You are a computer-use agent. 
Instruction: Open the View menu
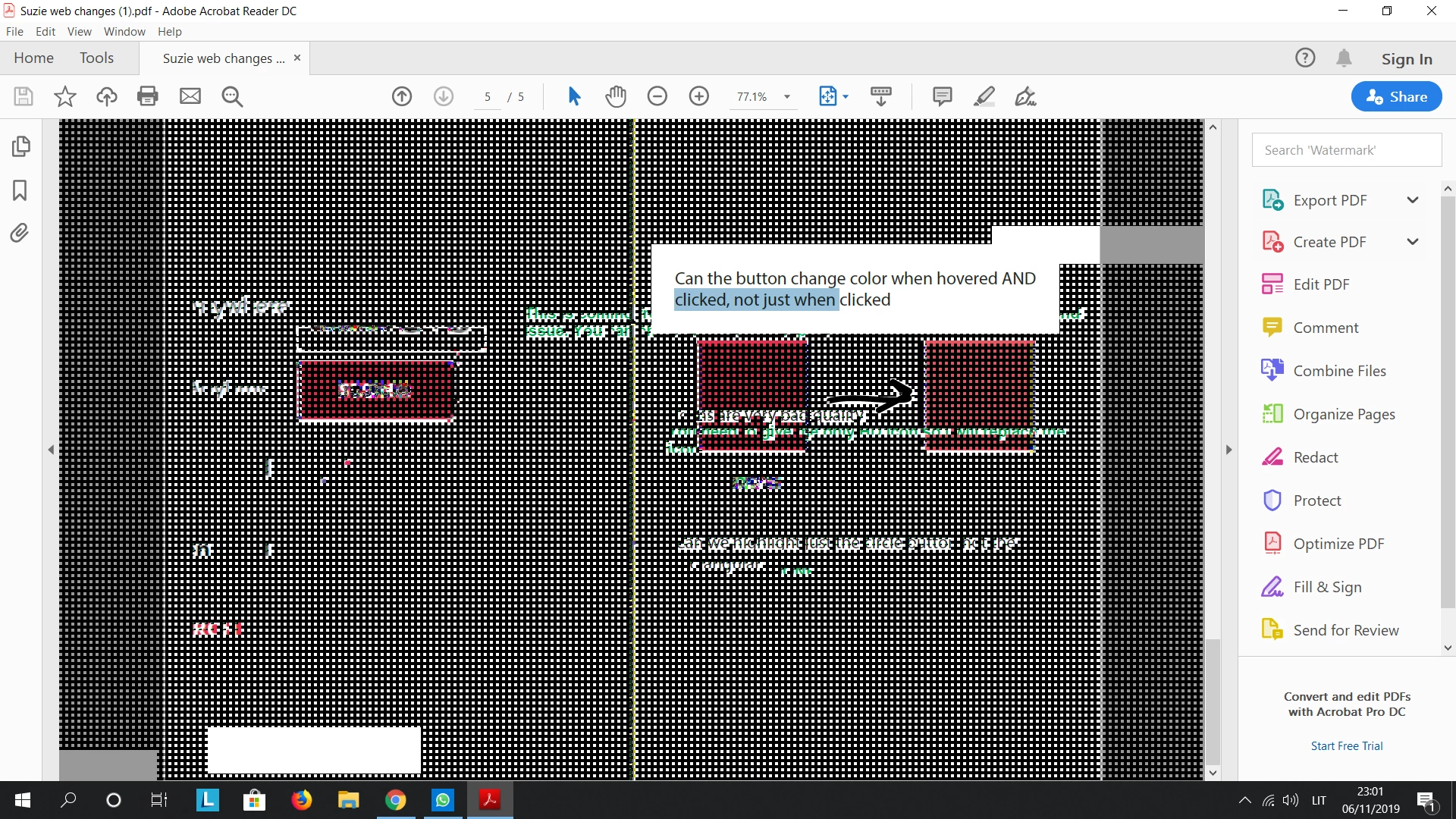79,31
